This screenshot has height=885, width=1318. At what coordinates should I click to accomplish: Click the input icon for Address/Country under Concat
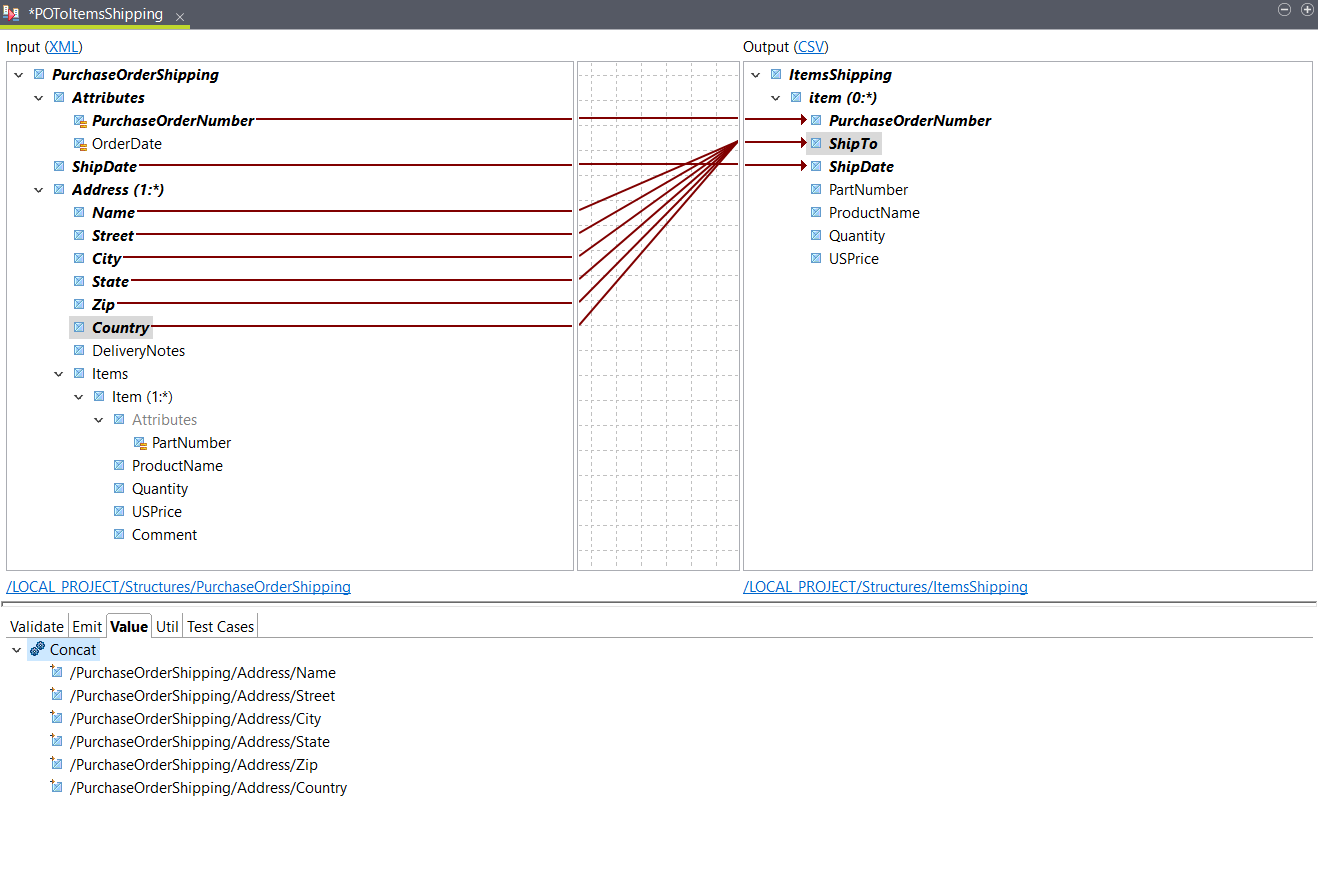57,787
